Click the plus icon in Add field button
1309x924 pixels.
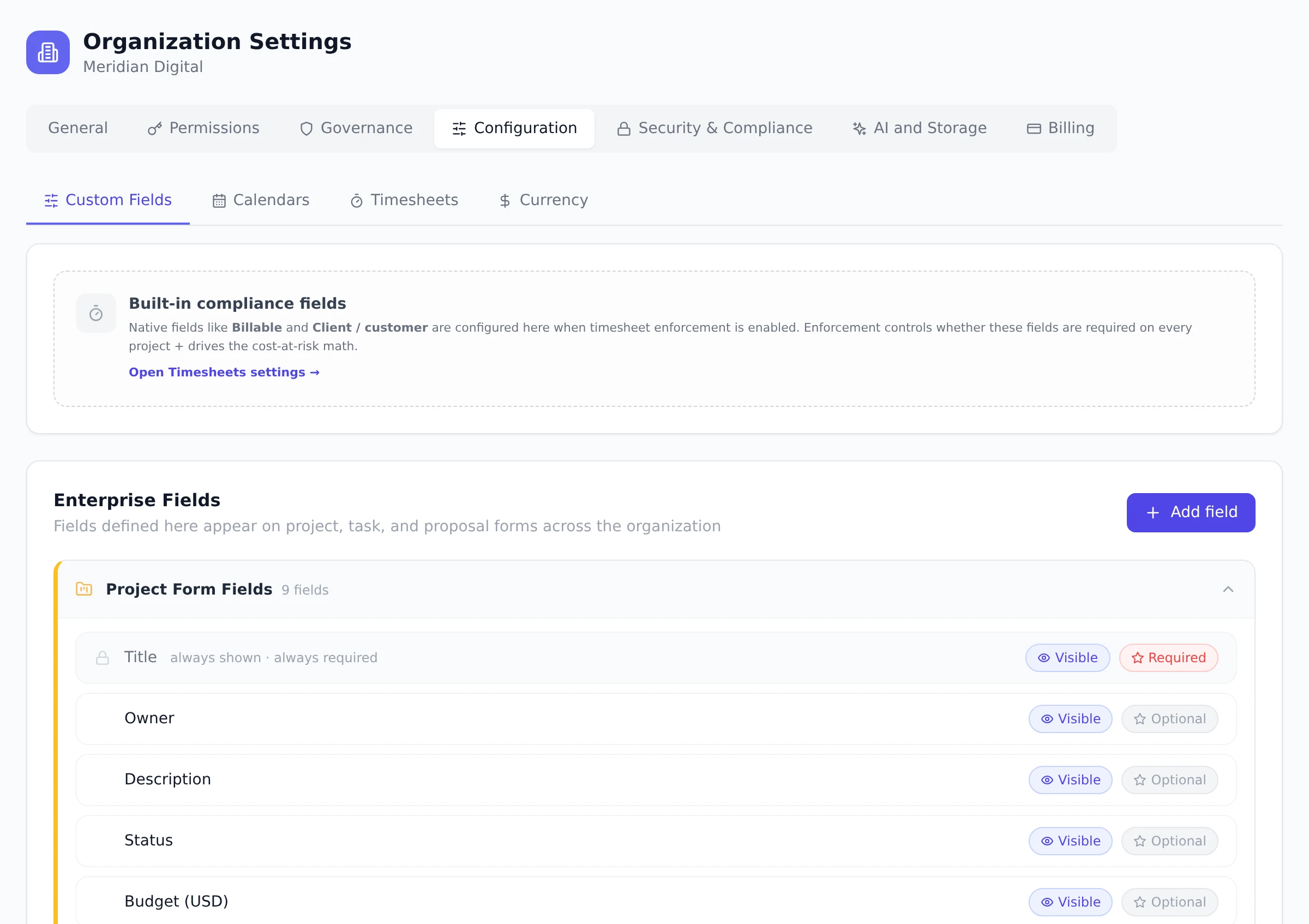click(x=1153, y=512)
